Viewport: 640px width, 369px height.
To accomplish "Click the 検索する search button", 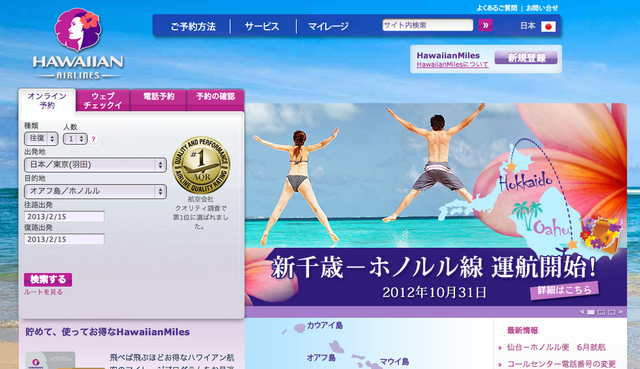I will point(48,280).
